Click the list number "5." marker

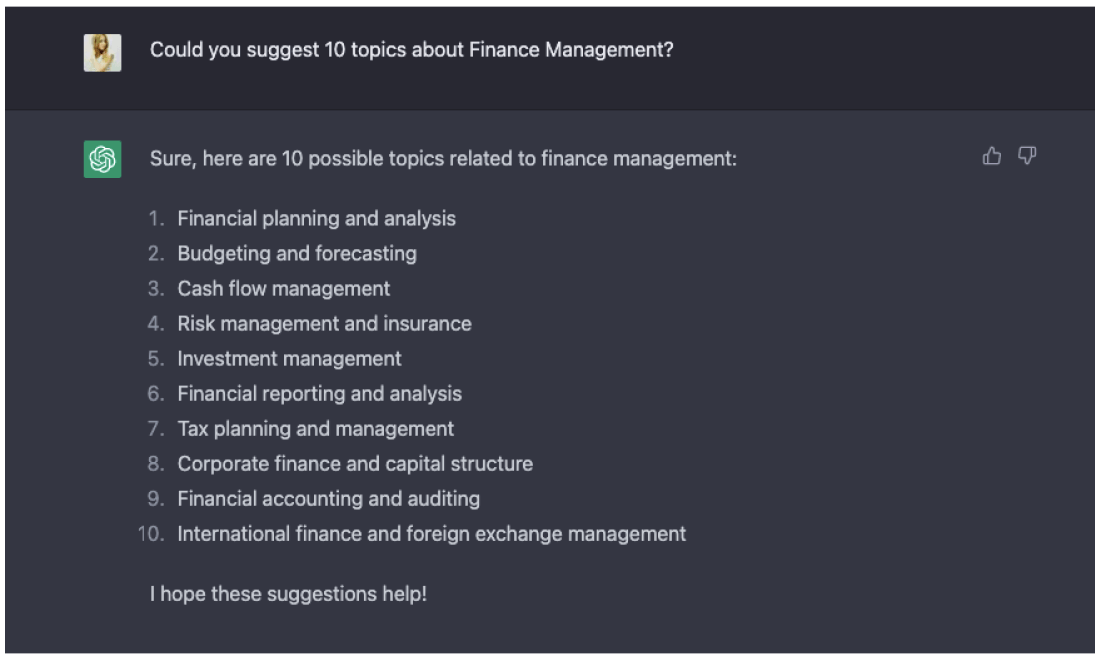(155, 359)
